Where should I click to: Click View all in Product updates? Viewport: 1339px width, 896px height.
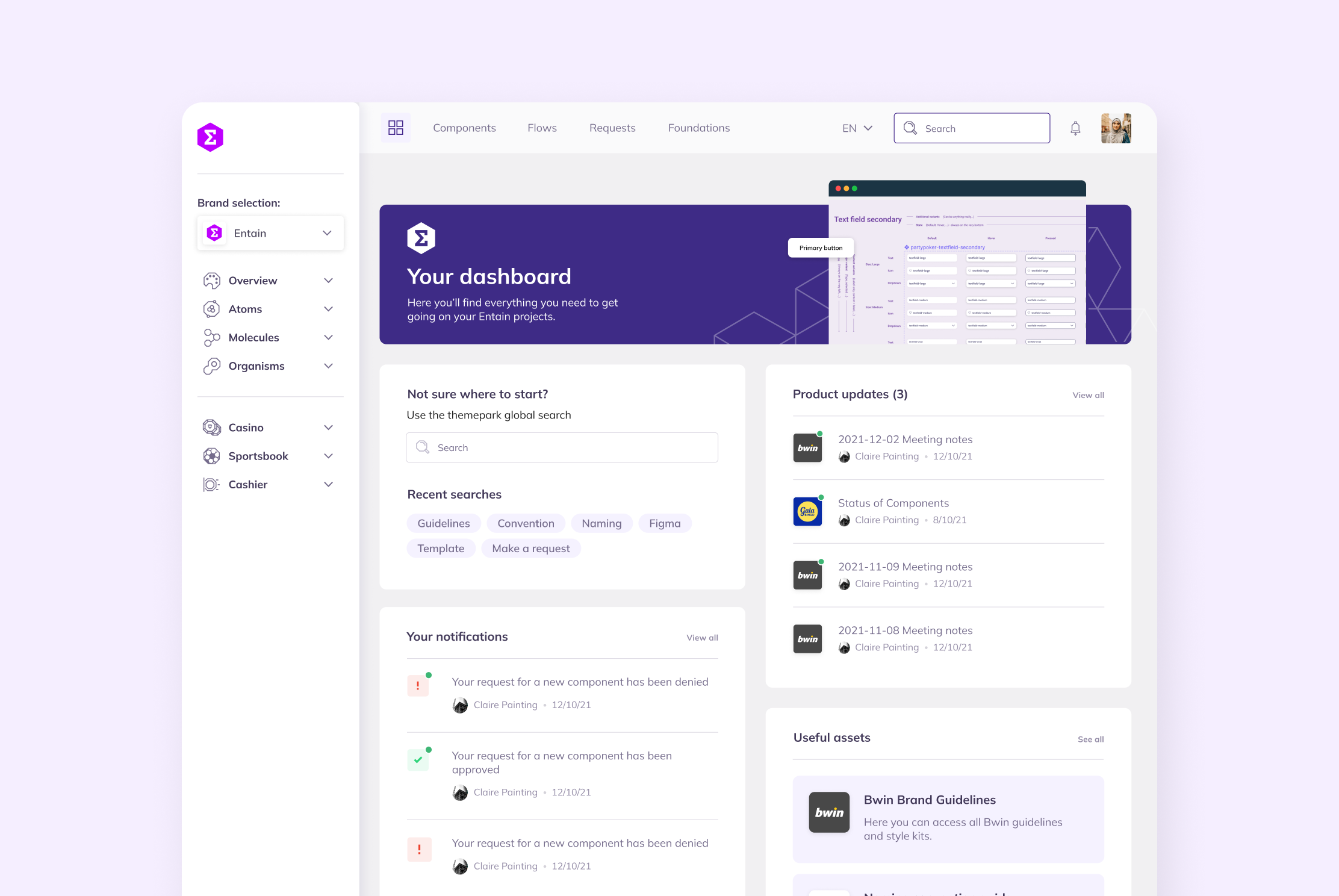tap(1088, 395)
